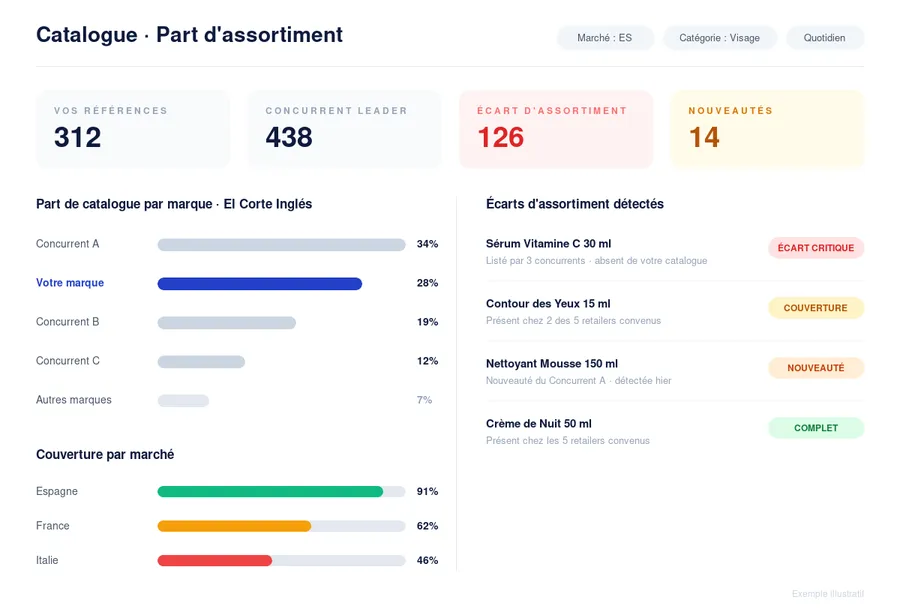Open Nettoyant Mousse 150 ml item

552,363
